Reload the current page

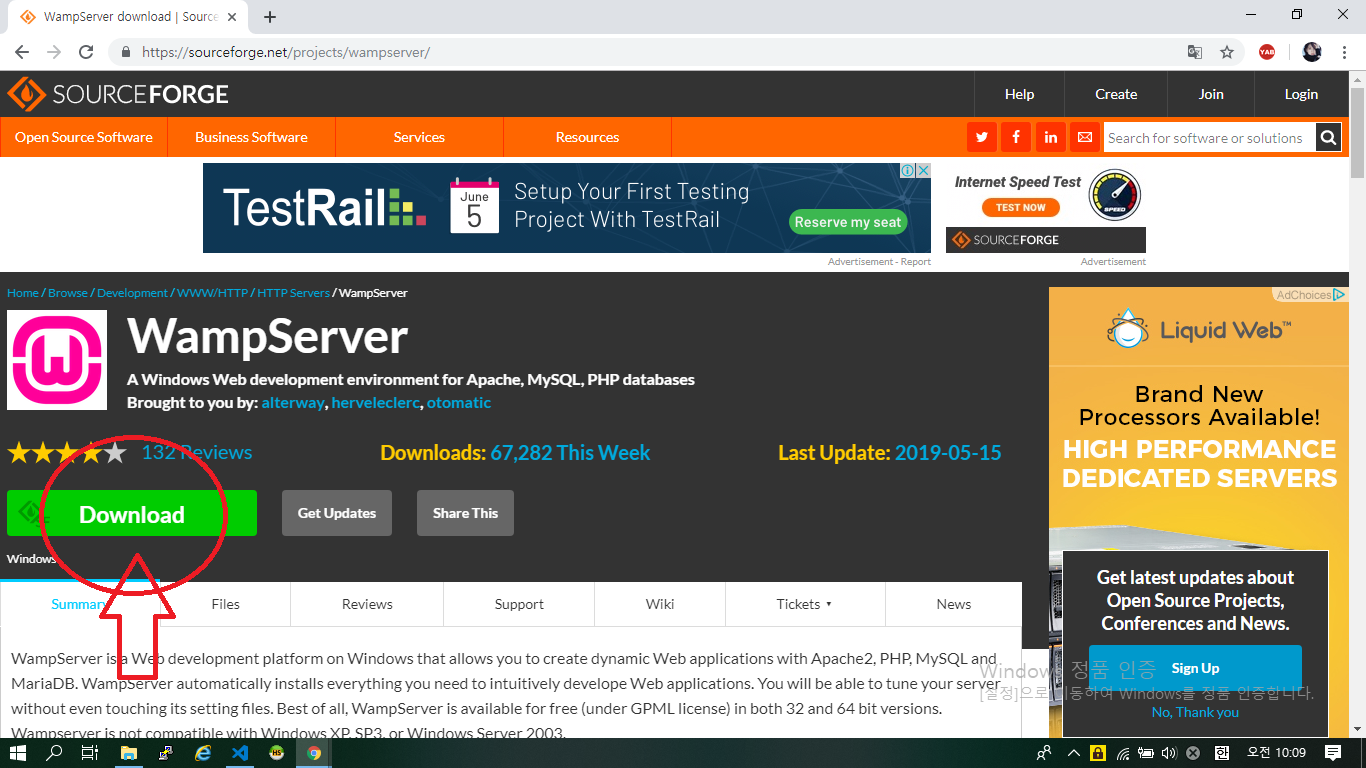[x=86, y=52]
